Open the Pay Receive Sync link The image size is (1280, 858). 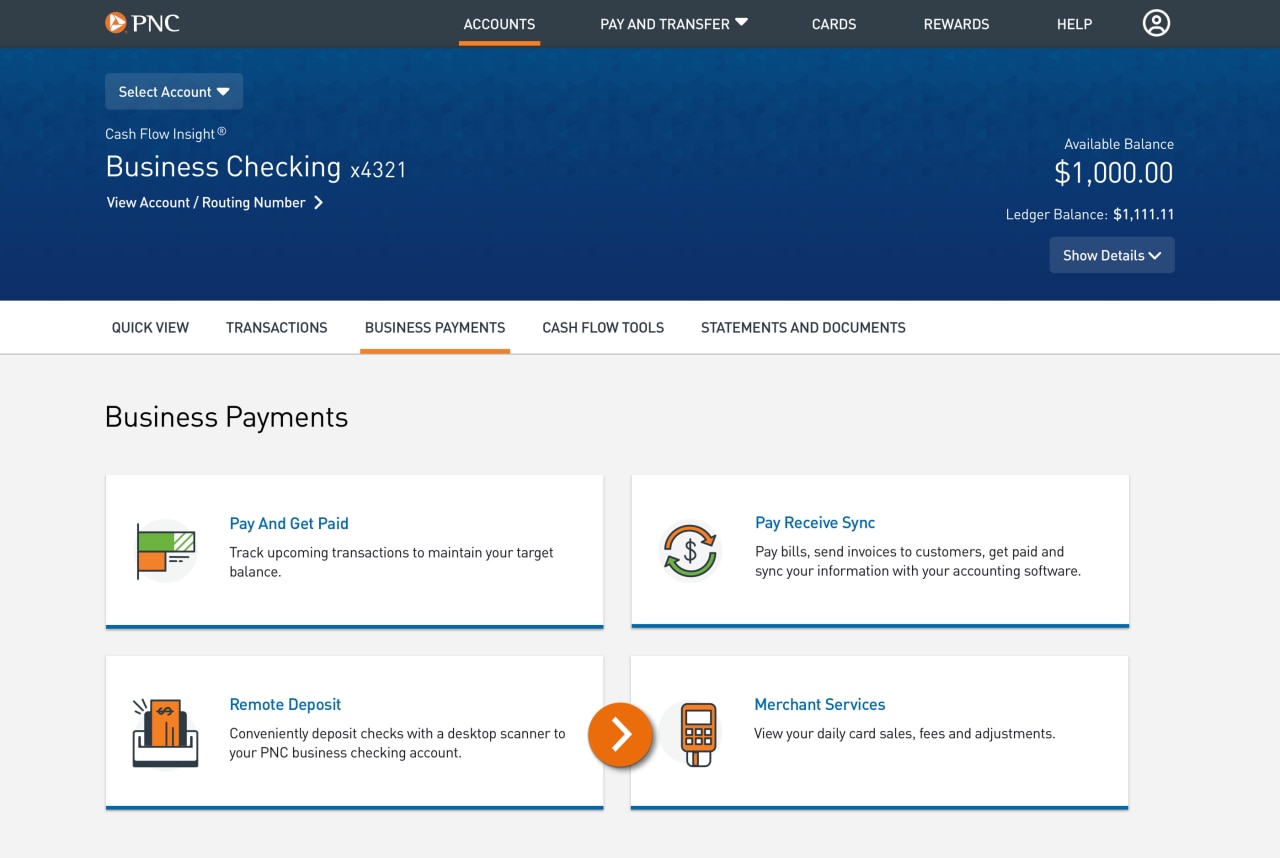coord(815,522)
